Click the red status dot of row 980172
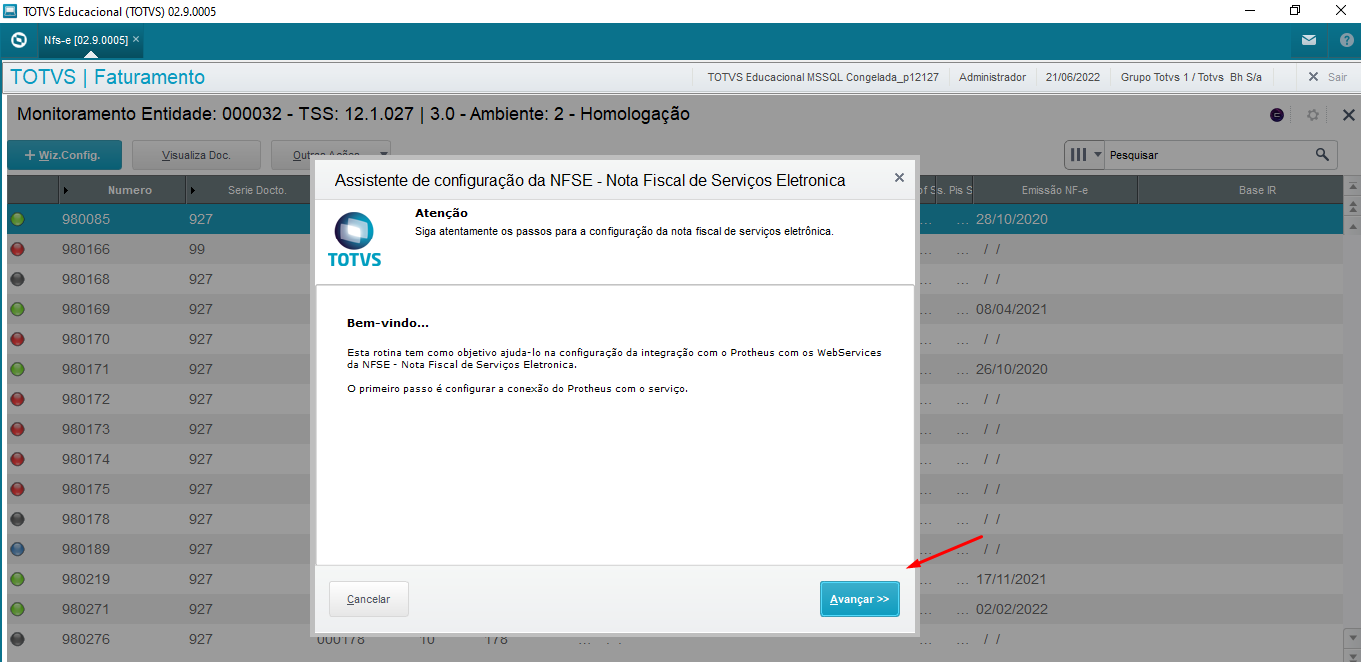Viewport: 1361px width, 662px height. [17, 399]
